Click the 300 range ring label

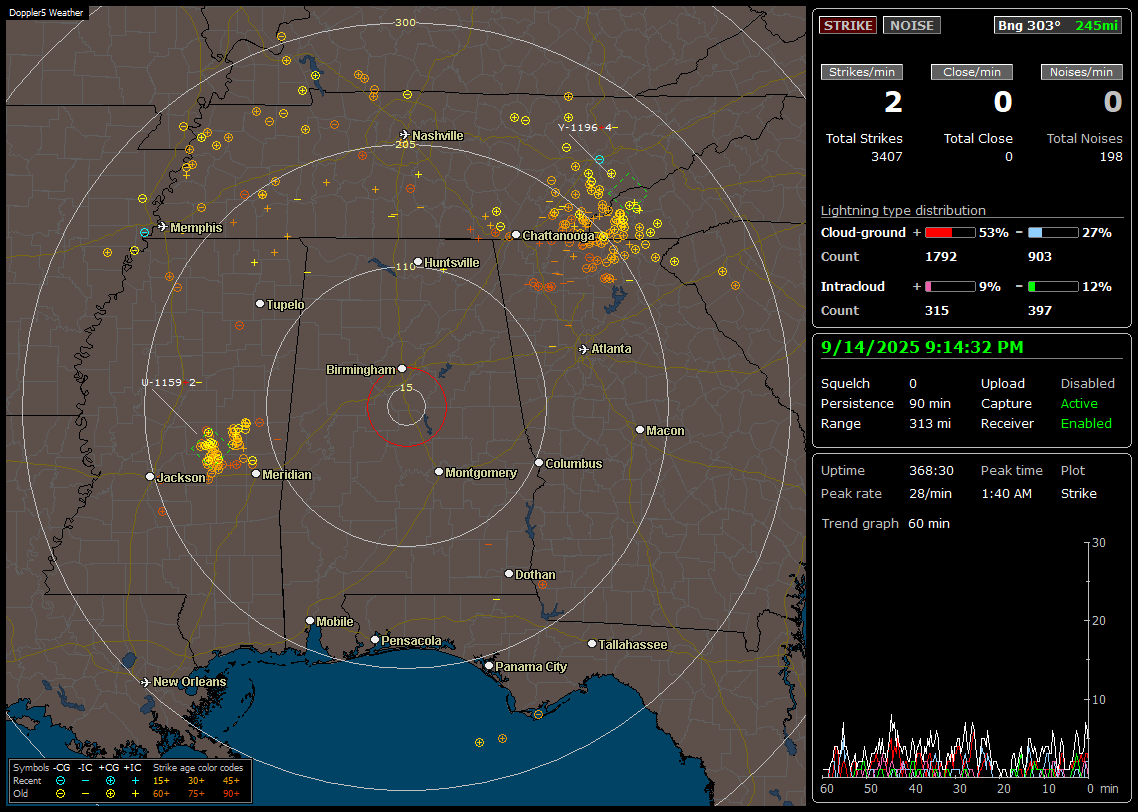(x=405, y=22)
